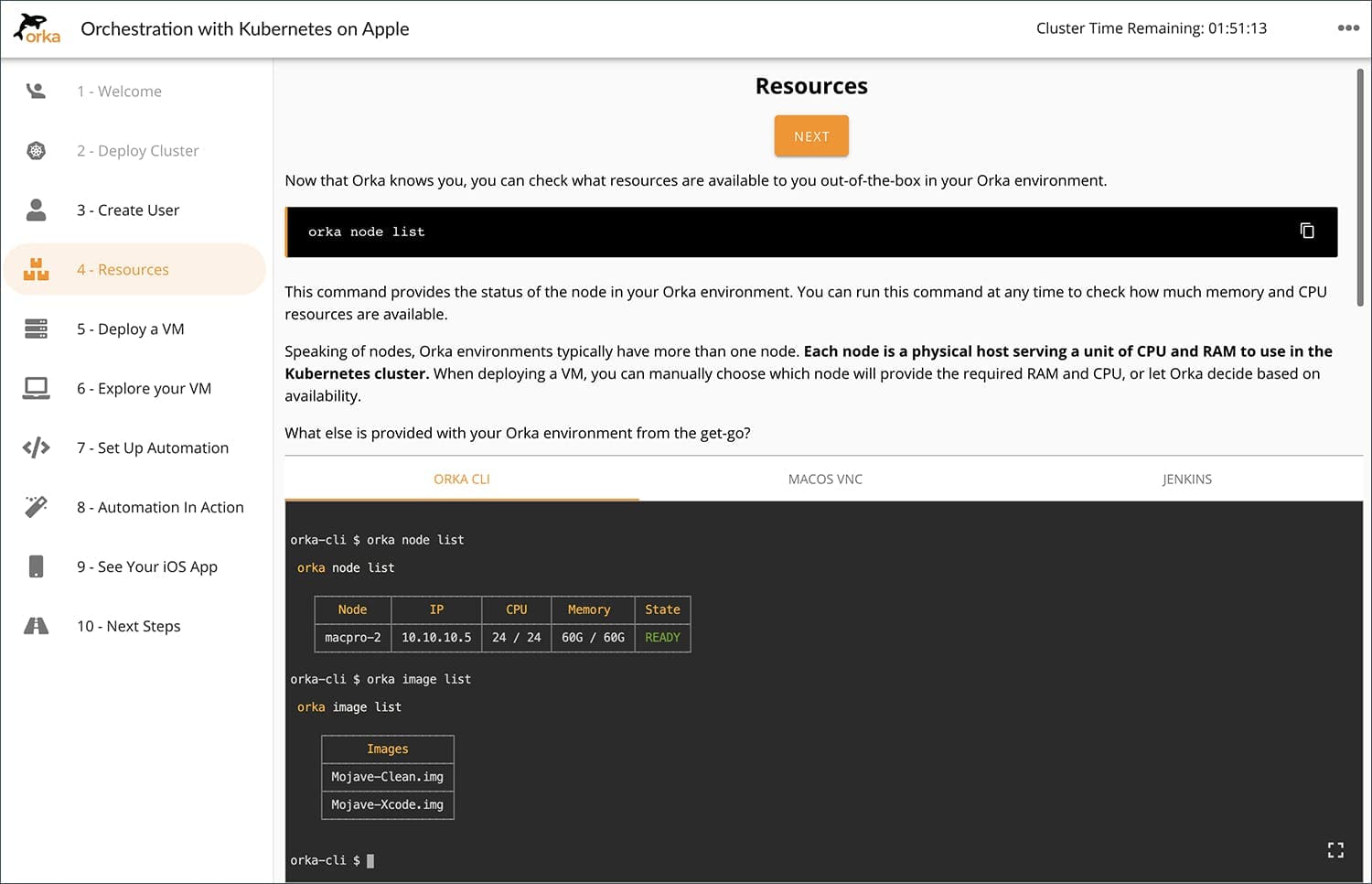
Task: Select the Resources blocks icon
Action: [36, 269]
